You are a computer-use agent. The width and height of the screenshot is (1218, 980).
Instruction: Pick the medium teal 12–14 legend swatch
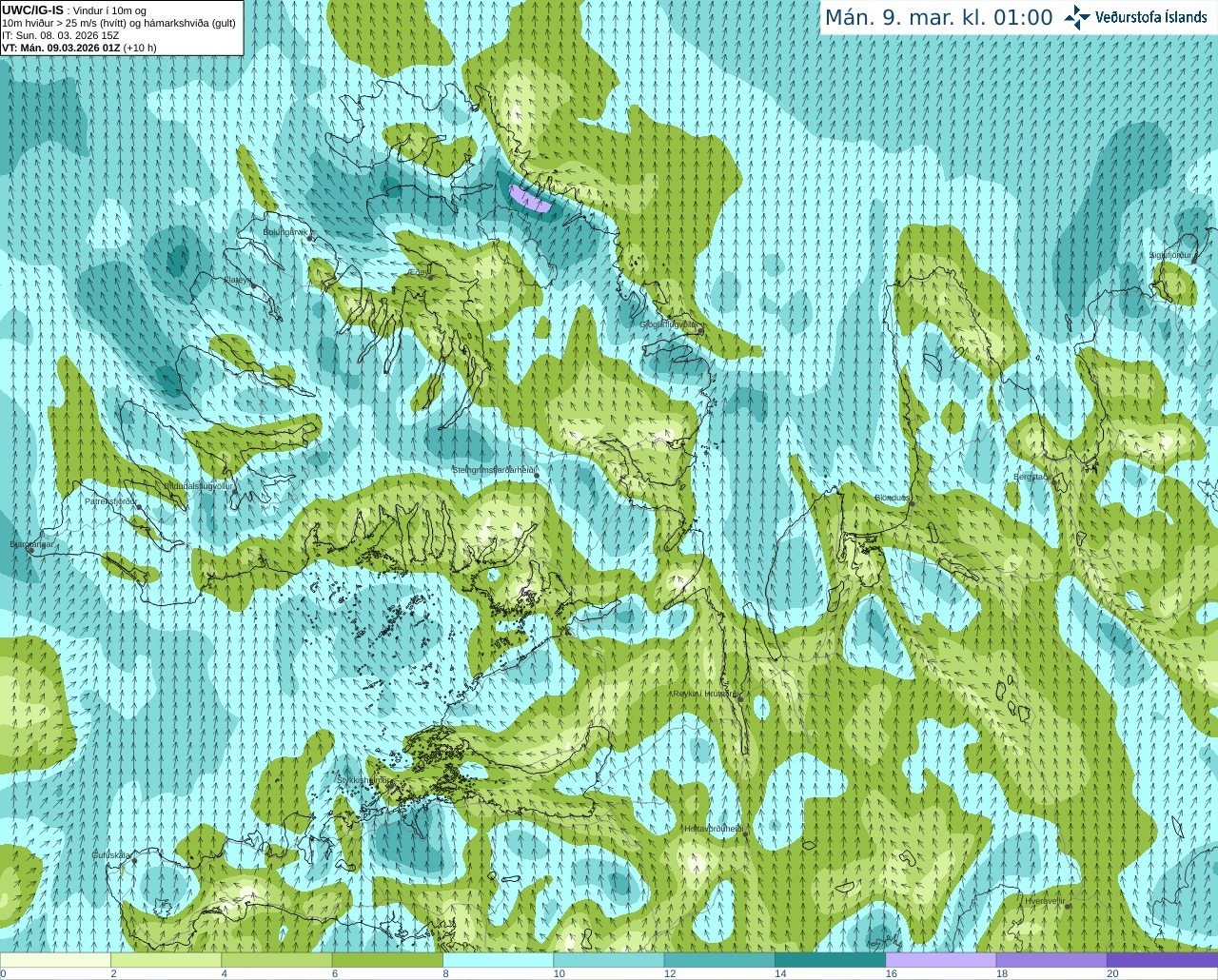click(719, 960)
